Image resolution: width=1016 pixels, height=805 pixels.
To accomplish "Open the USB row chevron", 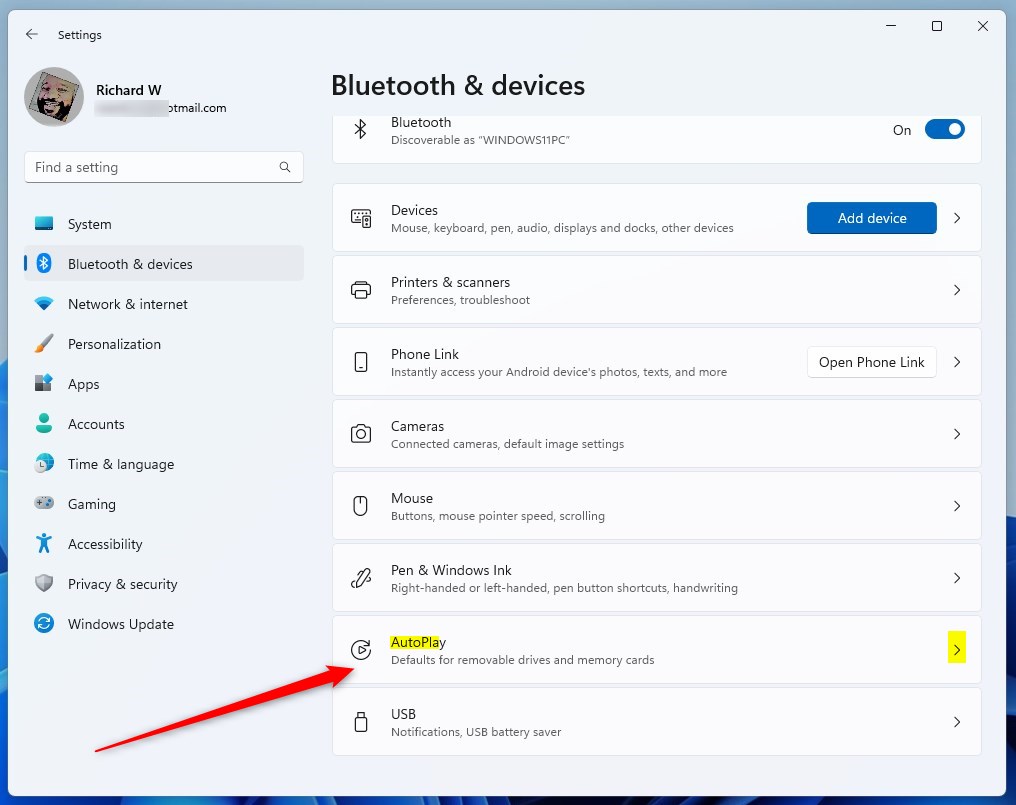I will tap(956, 722).
